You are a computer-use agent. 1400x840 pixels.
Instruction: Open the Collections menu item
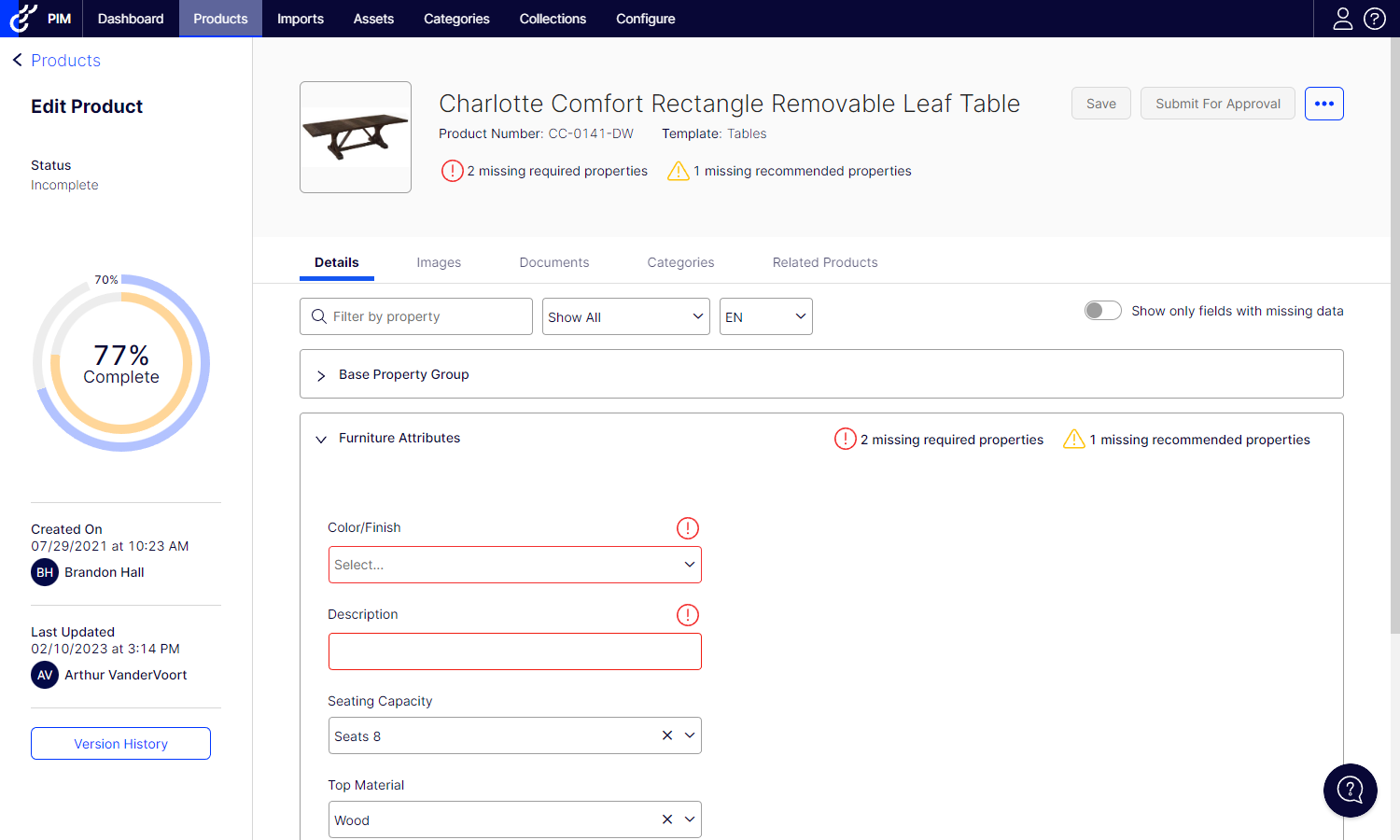553,19
